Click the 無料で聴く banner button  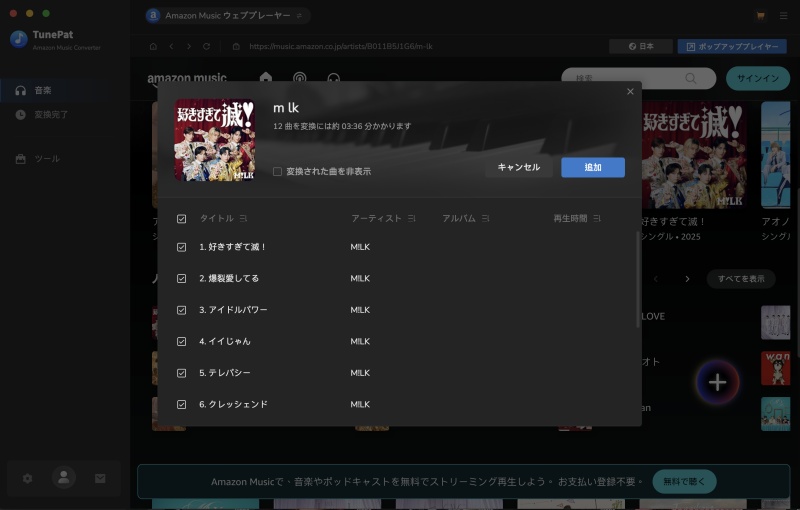(x=684, y=481)
